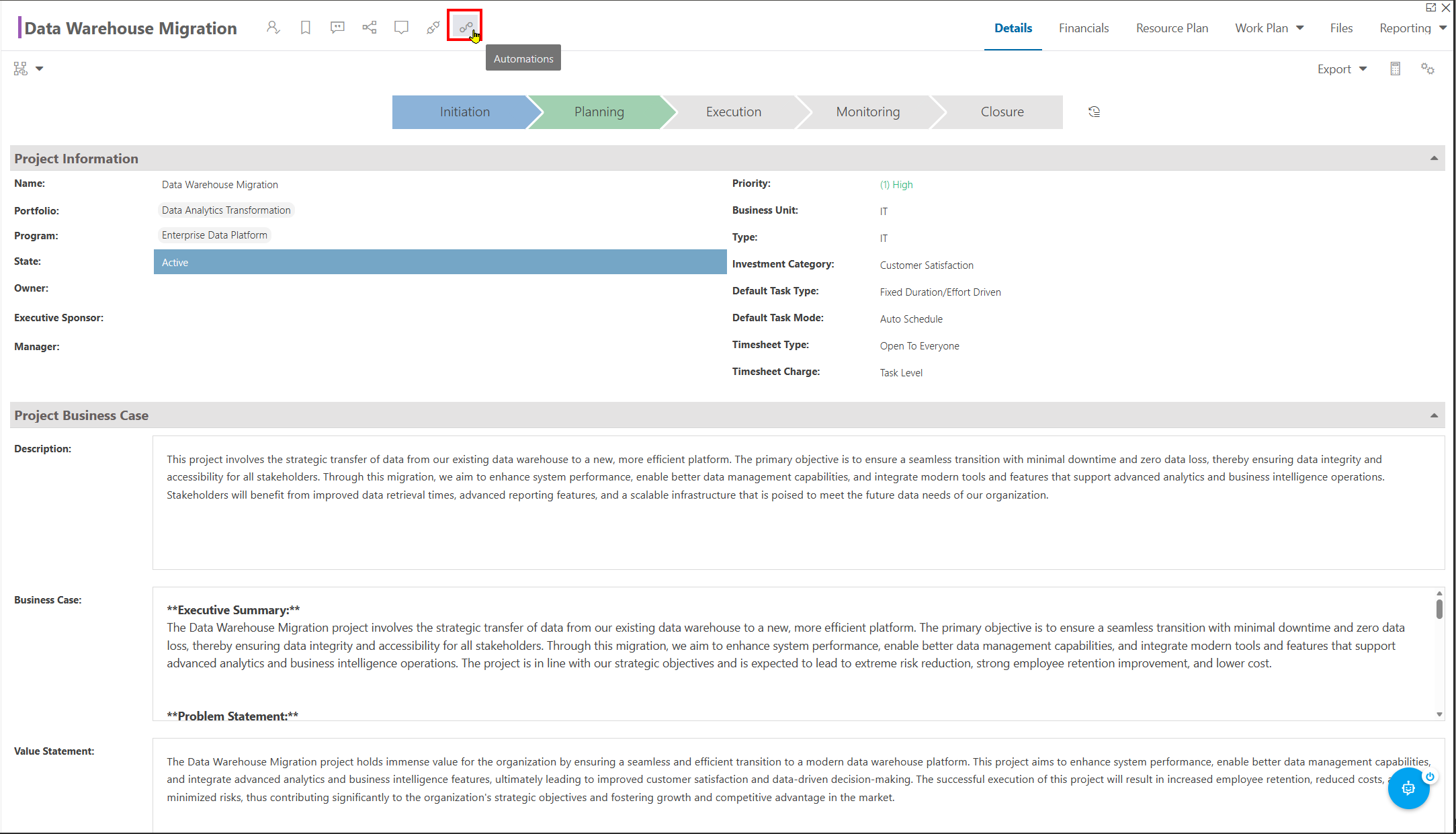Select the Planning phase

[599, 112]
